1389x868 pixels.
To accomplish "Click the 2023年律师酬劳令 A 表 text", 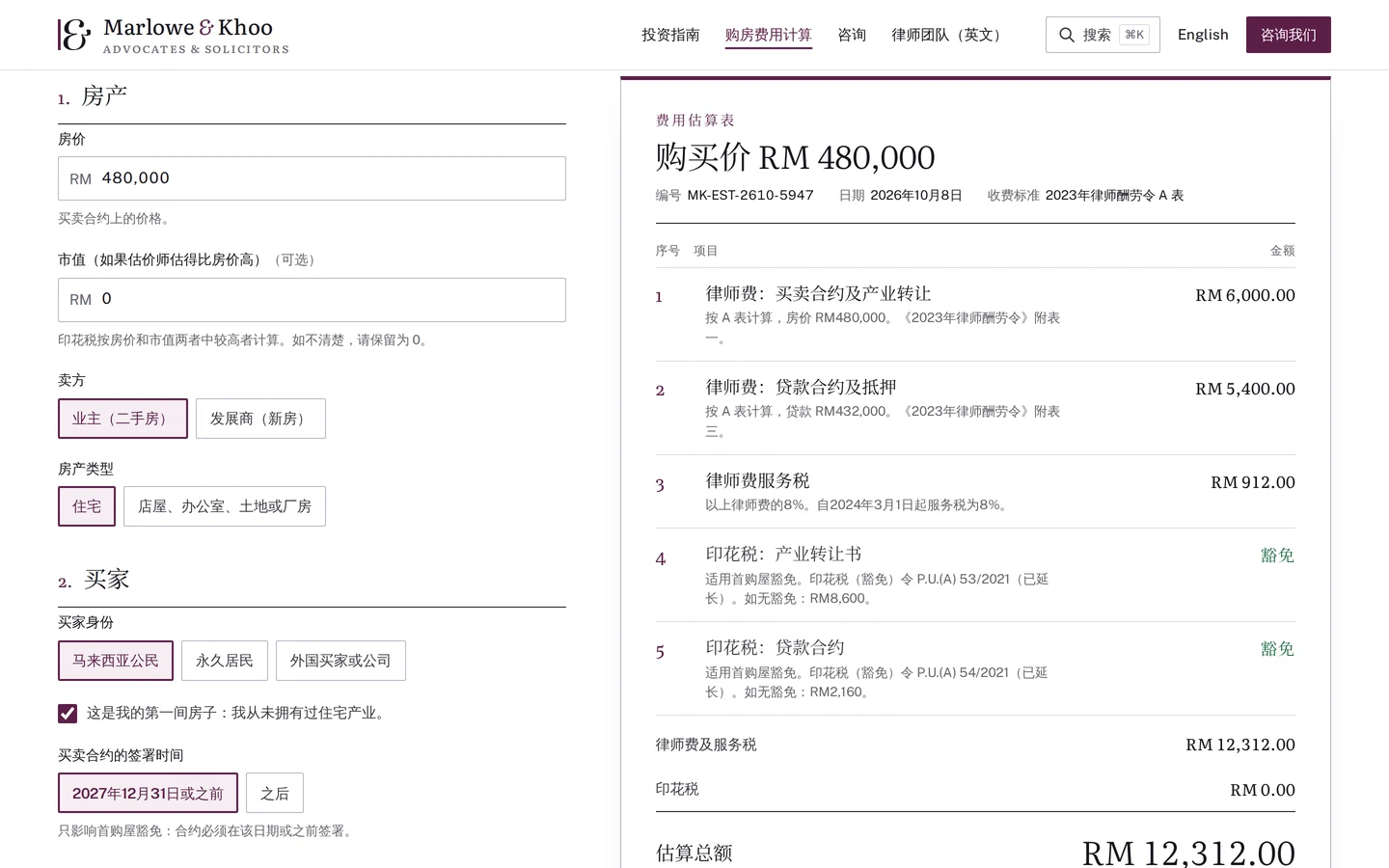I will [1114, 195].
